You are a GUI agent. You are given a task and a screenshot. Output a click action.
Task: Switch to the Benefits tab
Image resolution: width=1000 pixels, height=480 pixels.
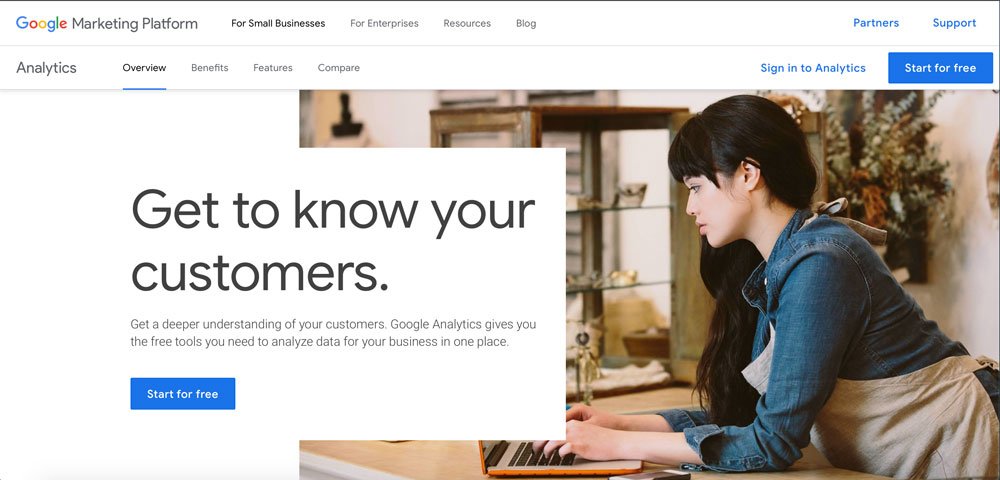(x=210, y=68)
